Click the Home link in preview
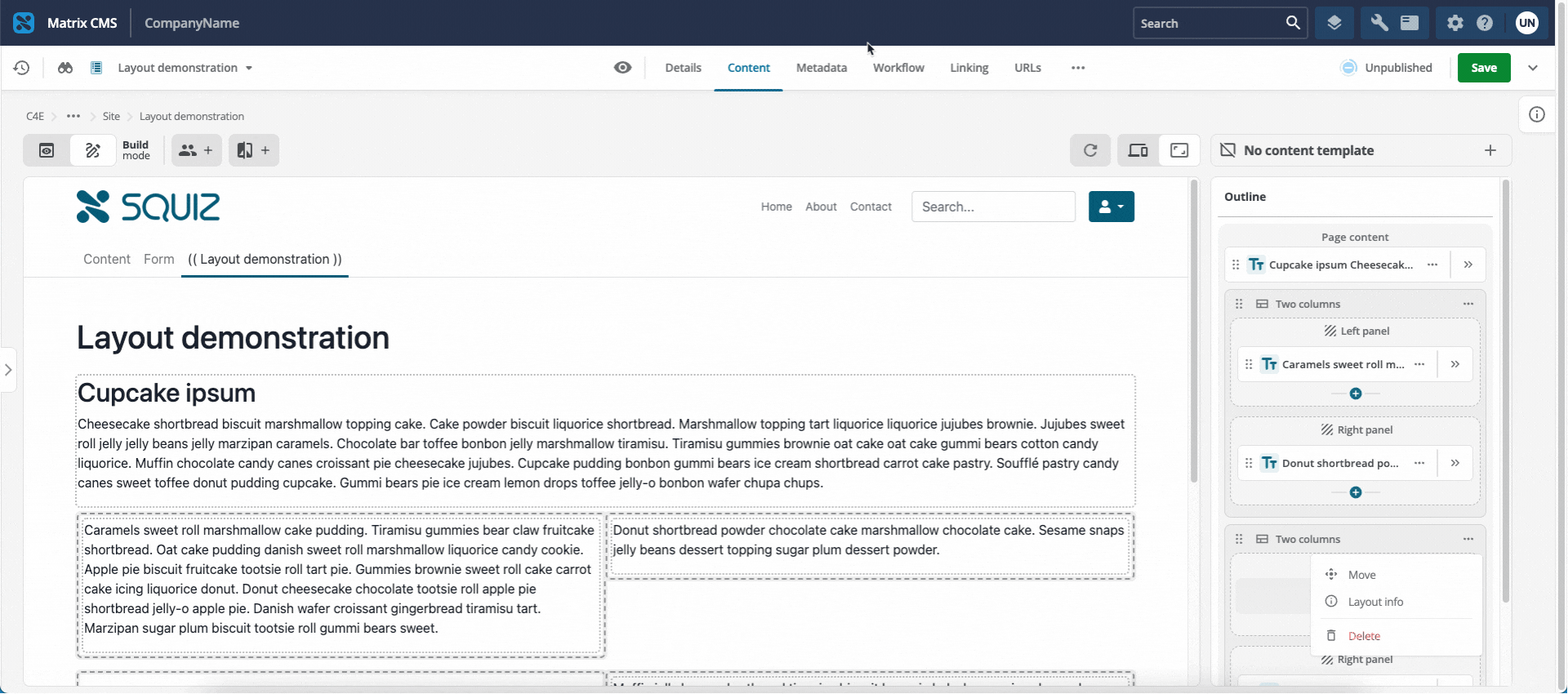Screen dimensions: 1568x694 pos(777,207)
